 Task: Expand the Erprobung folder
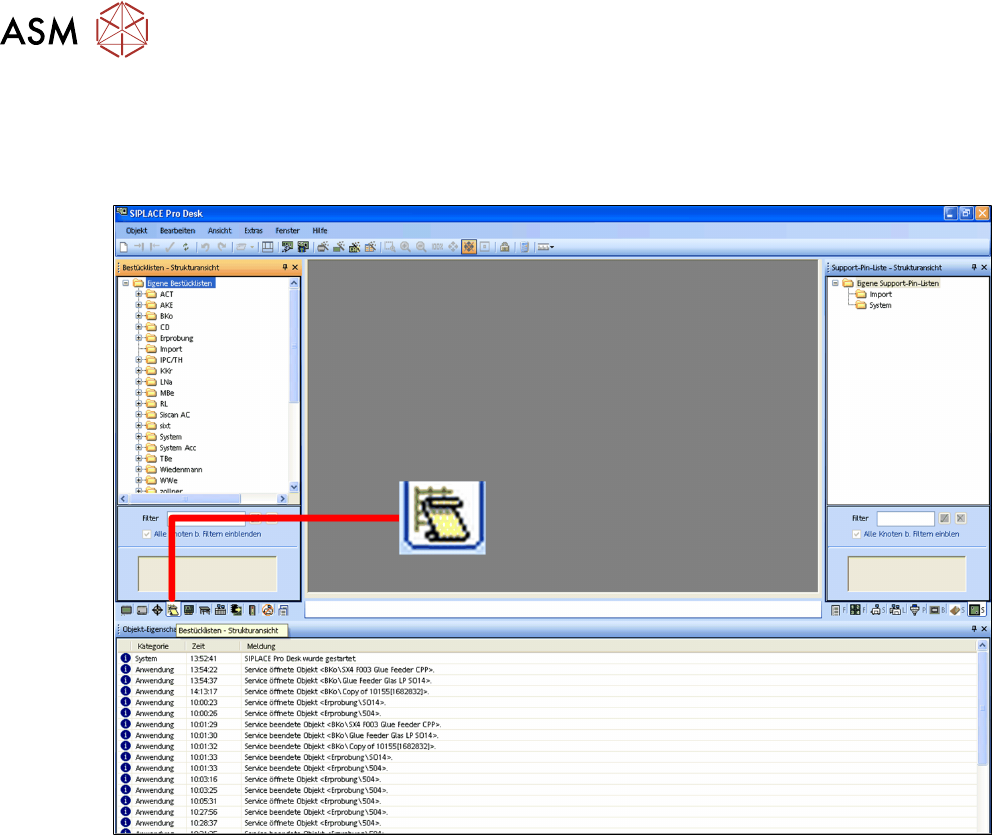click(x=139, y=338)
